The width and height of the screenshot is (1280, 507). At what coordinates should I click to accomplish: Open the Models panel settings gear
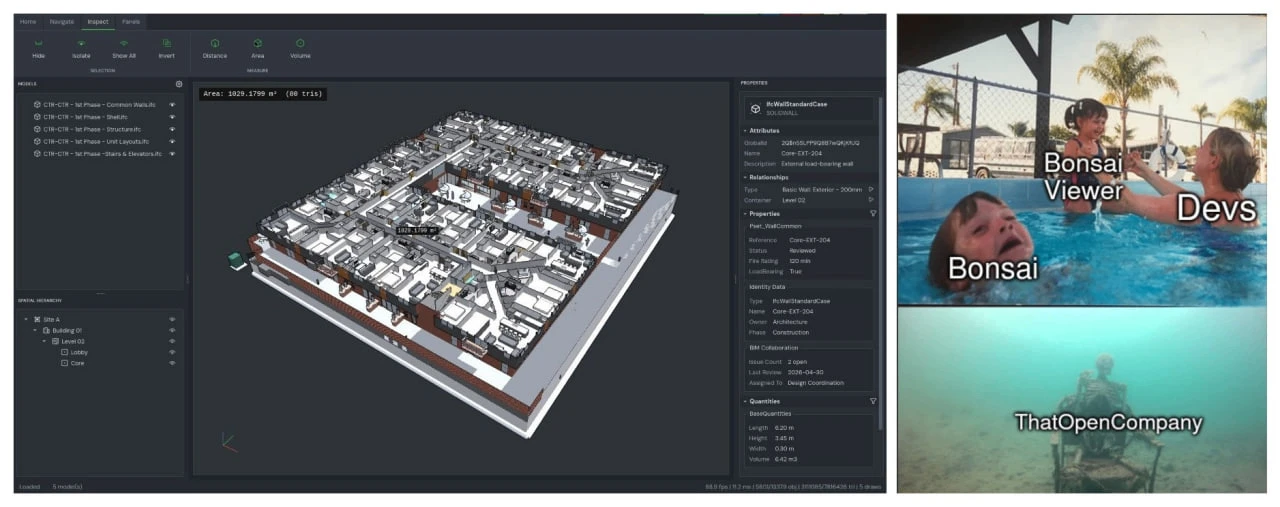(179, 84)
